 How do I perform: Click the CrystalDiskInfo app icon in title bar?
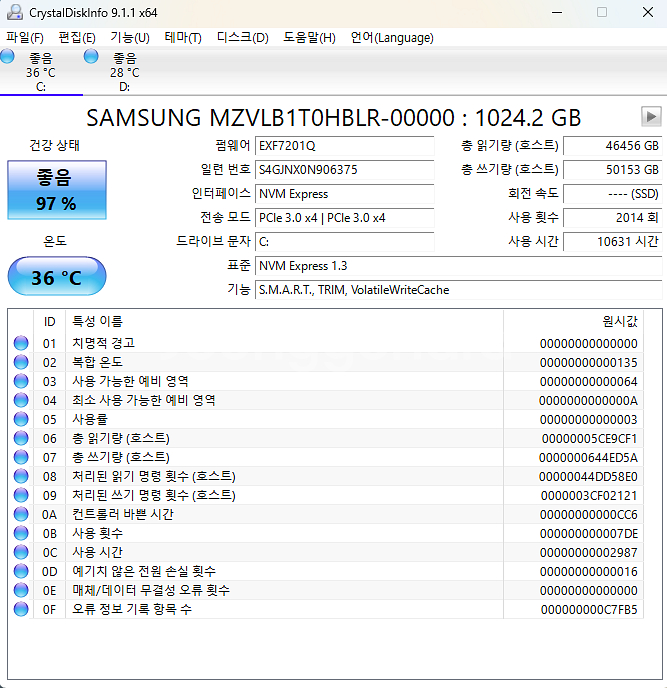(x=13, y=12)
